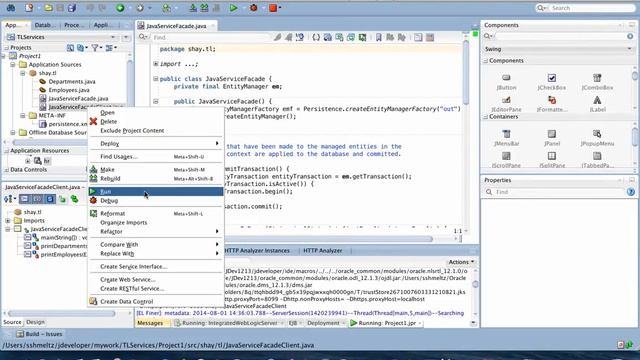Collapse the Application Sources folder
This screenshot has width=640, height=360.
[13, 64]
